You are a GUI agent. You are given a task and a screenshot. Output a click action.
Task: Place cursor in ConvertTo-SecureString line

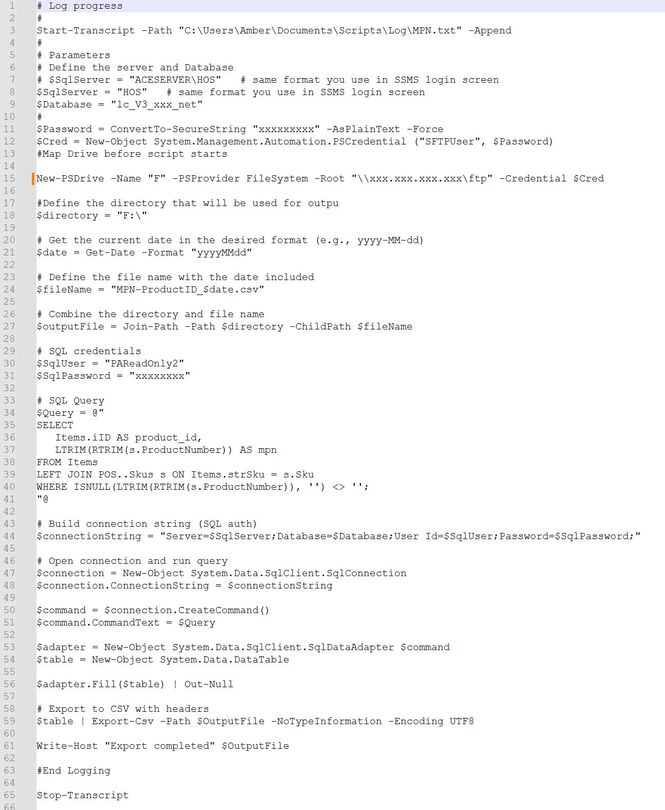[240, 129]
